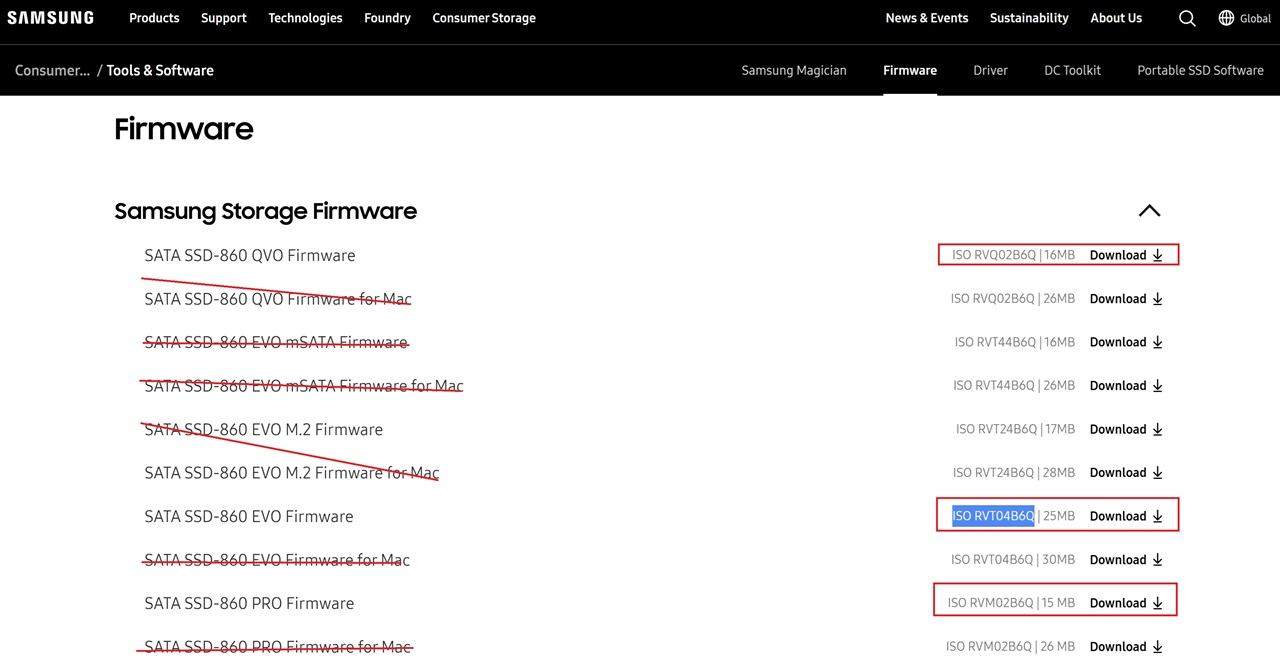Open the Sustainability menu
1280x661 pixels.
pyautogui.click(x=1029, y=18)
